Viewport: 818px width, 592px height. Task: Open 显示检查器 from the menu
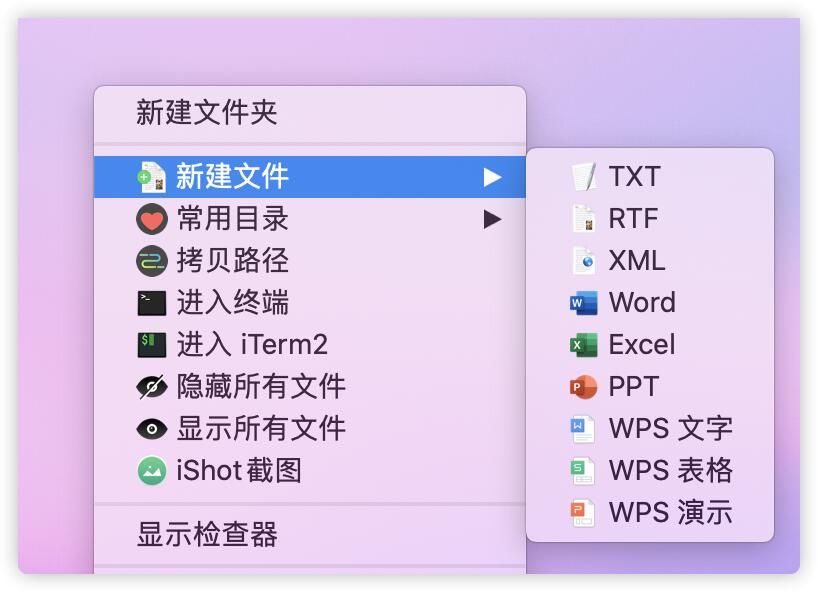pos(310,535)
